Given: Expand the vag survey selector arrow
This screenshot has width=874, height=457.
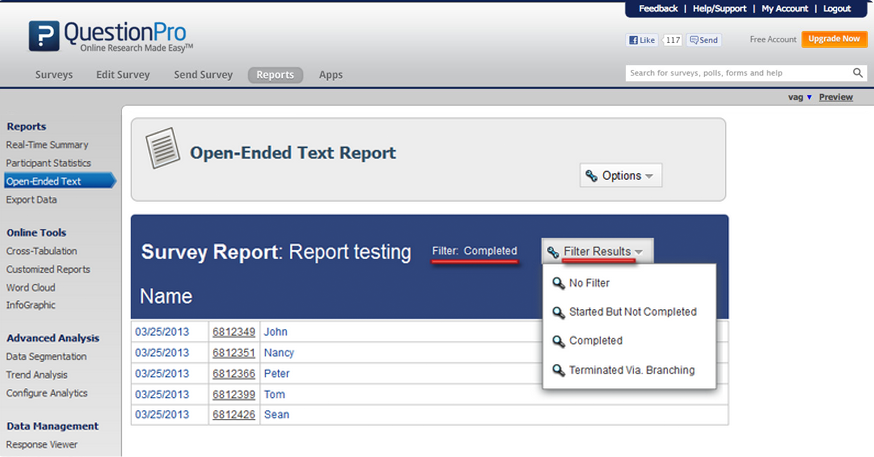Looking at the screenshot, I should [x=809, y=98].
